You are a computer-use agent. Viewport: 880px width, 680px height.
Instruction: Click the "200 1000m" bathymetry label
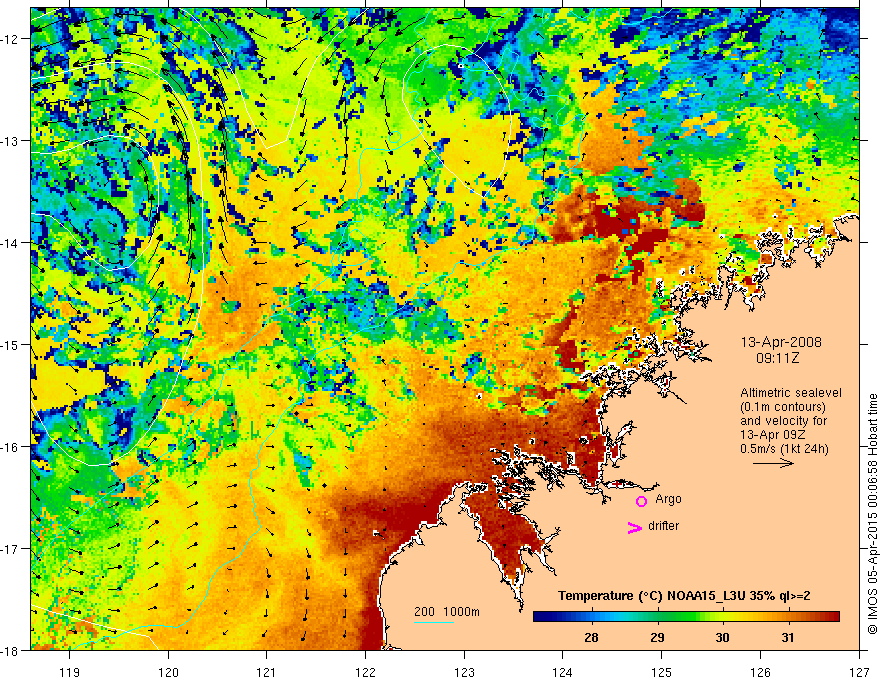[447, 612]
